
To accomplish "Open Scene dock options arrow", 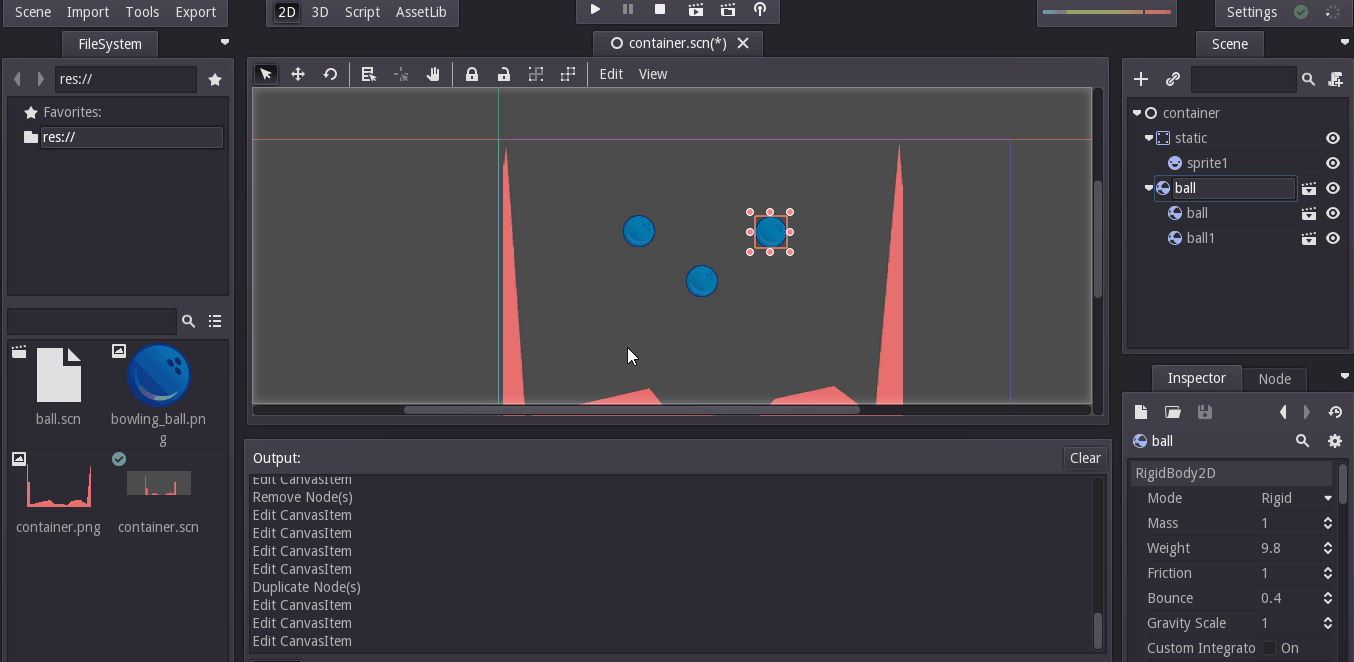I will [x=1345, y=42].
